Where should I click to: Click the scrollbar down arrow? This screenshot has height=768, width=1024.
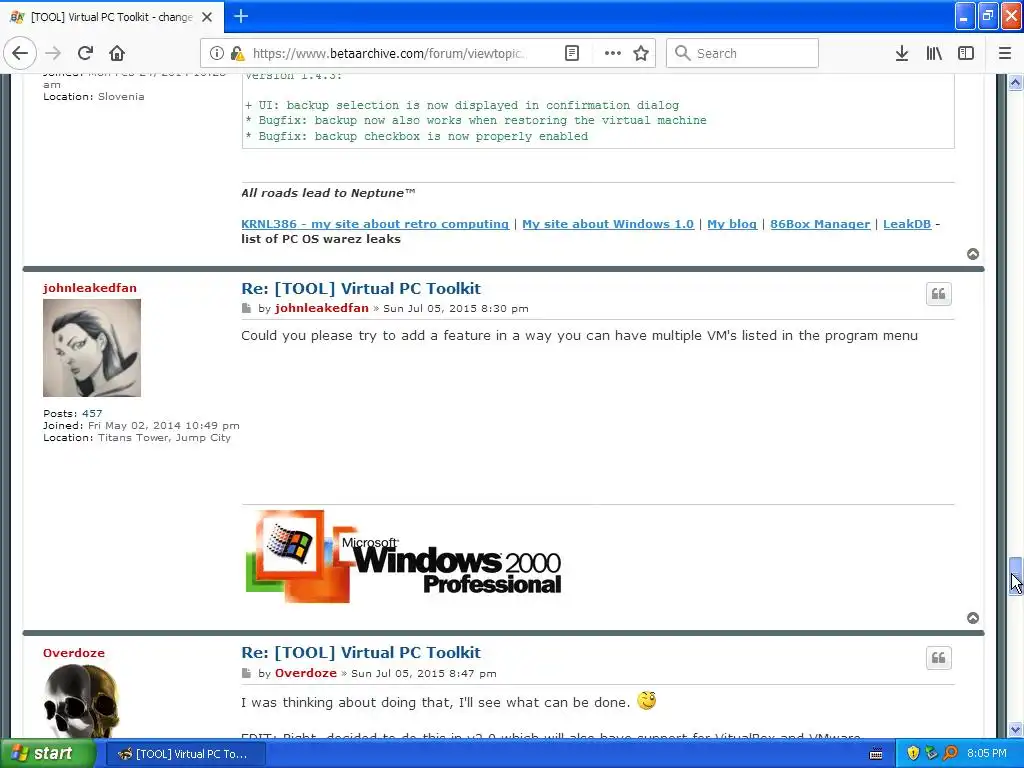pyautogui.click(x=1016, y=729)
